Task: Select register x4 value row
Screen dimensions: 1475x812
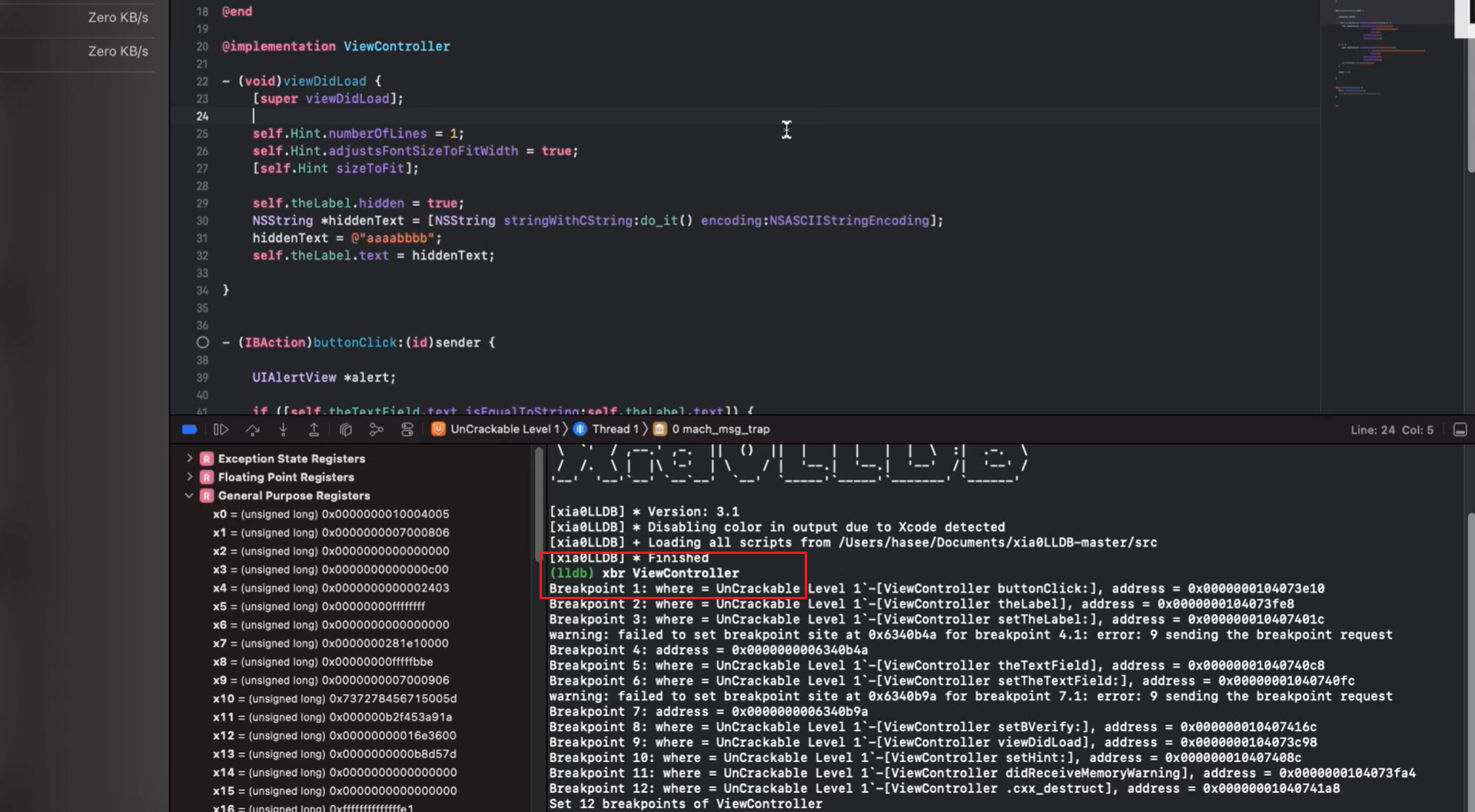Action: [331, 588]
